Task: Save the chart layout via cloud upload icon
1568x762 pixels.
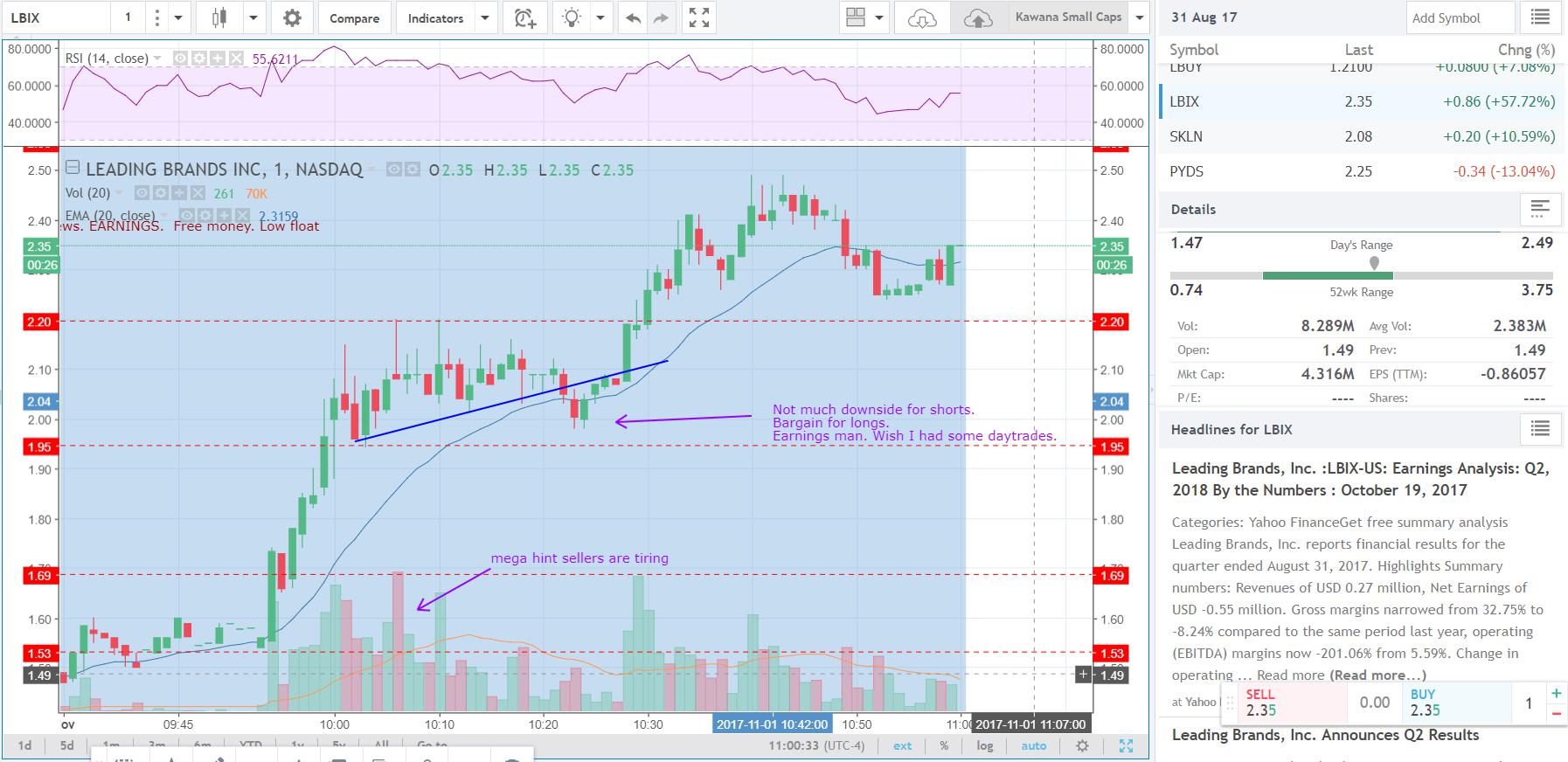Action: [977, 17]
